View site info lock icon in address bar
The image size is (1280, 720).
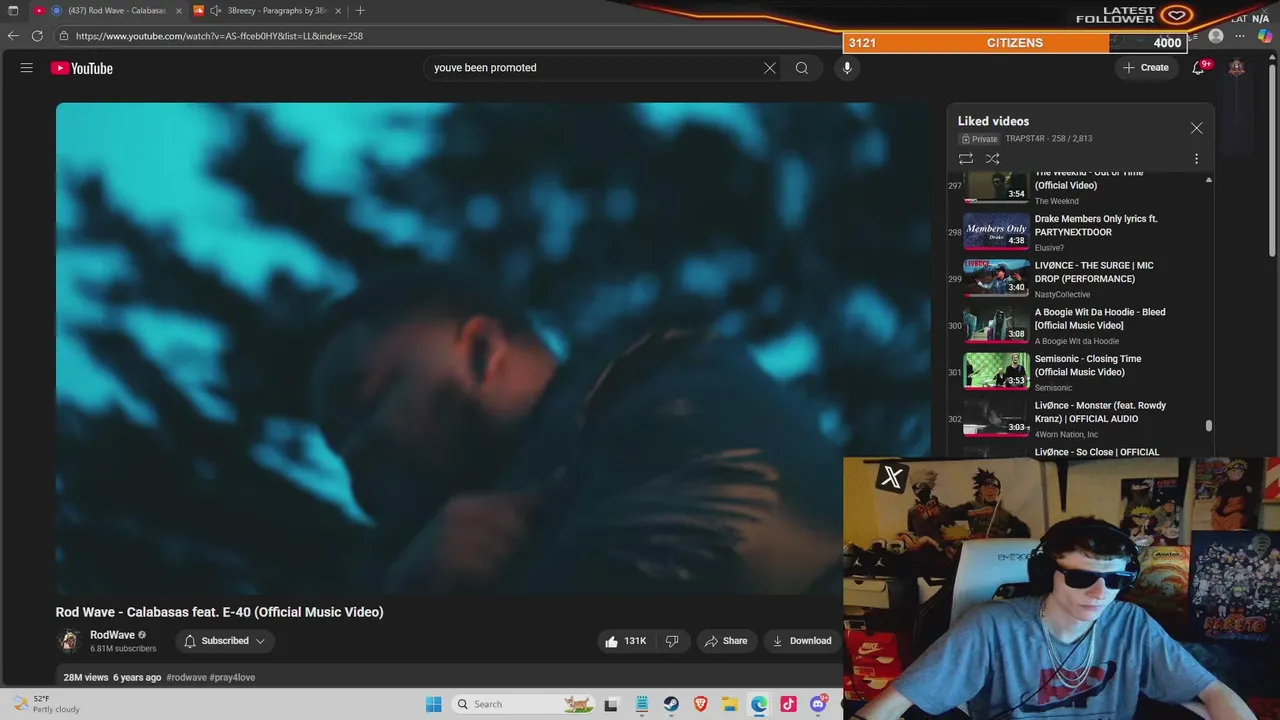(64, 36)
